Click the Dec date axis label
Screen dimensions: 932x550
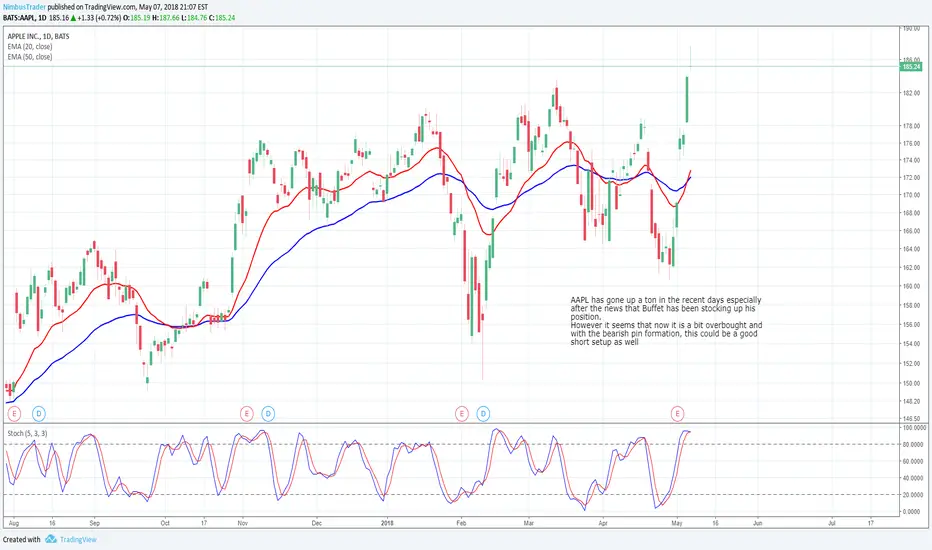[317, 523]
